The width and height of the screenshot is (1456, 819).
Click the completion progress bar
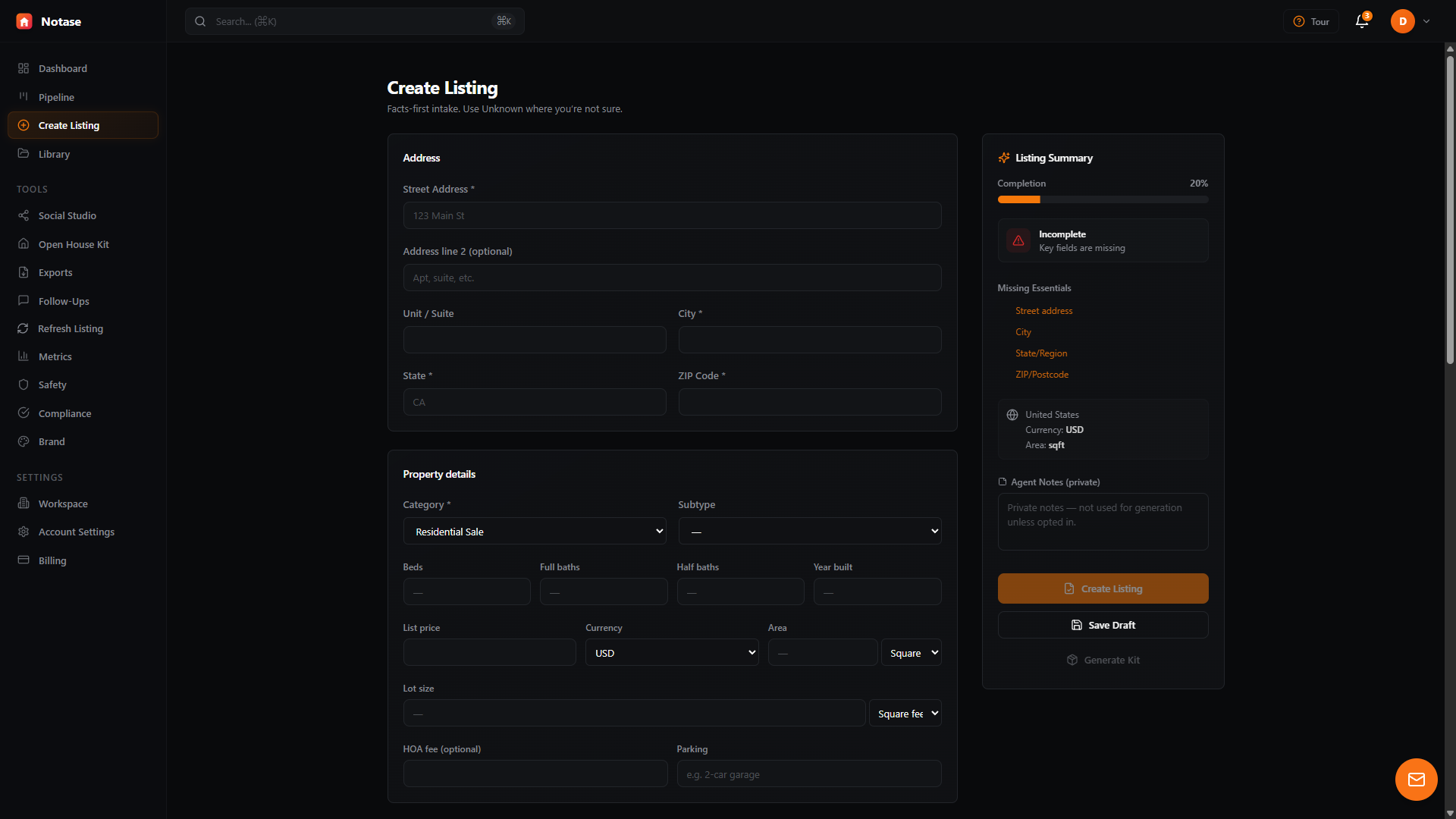[1103, 199]
